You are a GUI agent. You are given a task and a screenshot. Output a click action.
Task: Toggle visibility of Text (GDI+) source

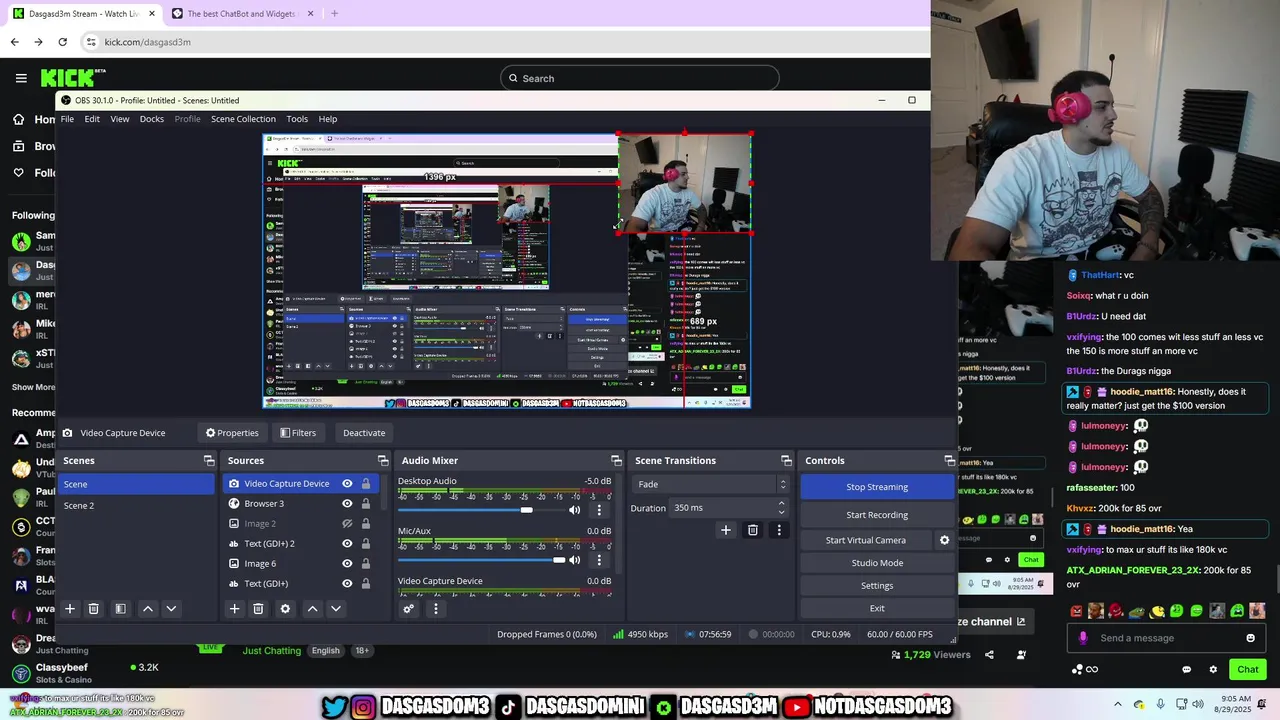(347, 583)
